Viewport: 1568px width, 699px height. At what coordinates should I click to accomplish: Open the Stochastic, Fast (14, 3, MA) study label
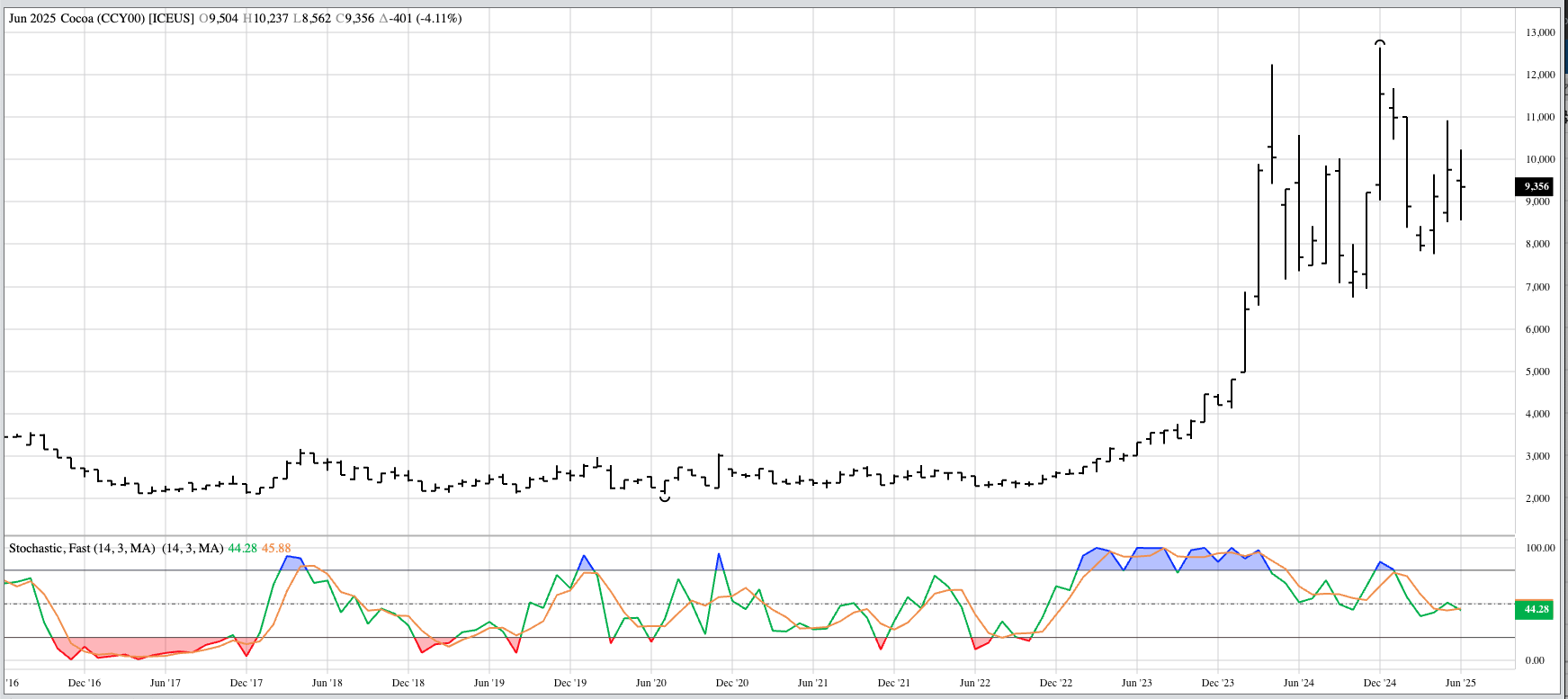click(82, 548)
